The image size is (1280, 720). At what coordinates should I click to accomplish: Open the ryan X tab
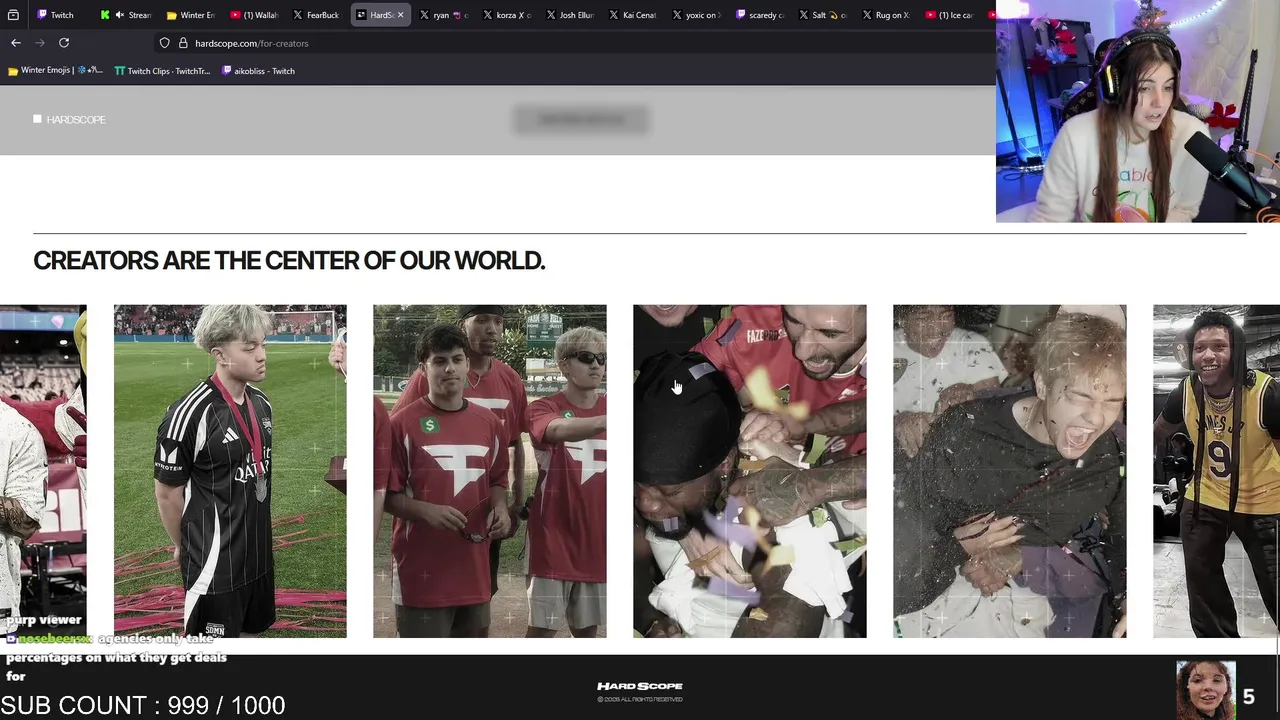coord(443,15)
